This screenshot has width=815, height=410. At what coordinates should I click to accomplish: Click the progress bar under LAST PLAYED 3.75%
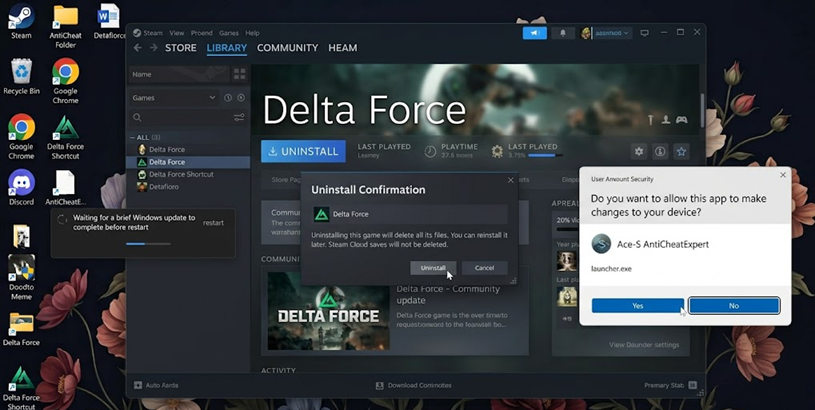point(545,155)
